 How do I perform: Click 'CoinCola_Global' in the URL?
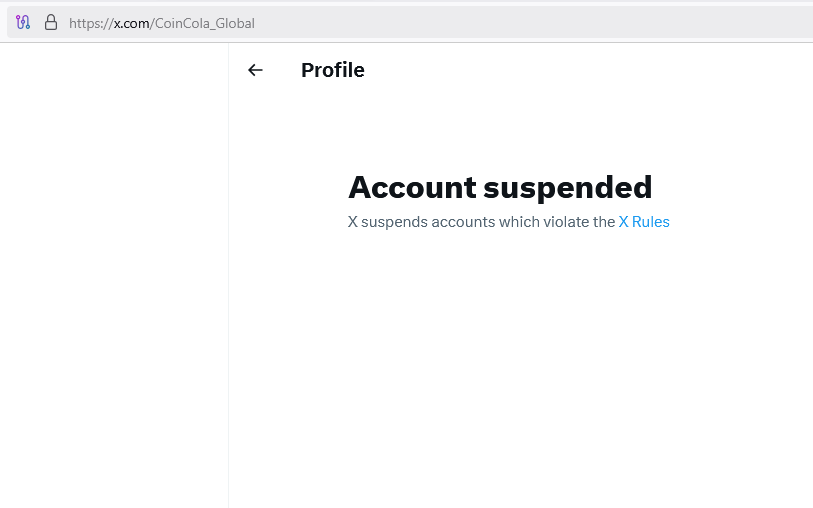(205, 23)
